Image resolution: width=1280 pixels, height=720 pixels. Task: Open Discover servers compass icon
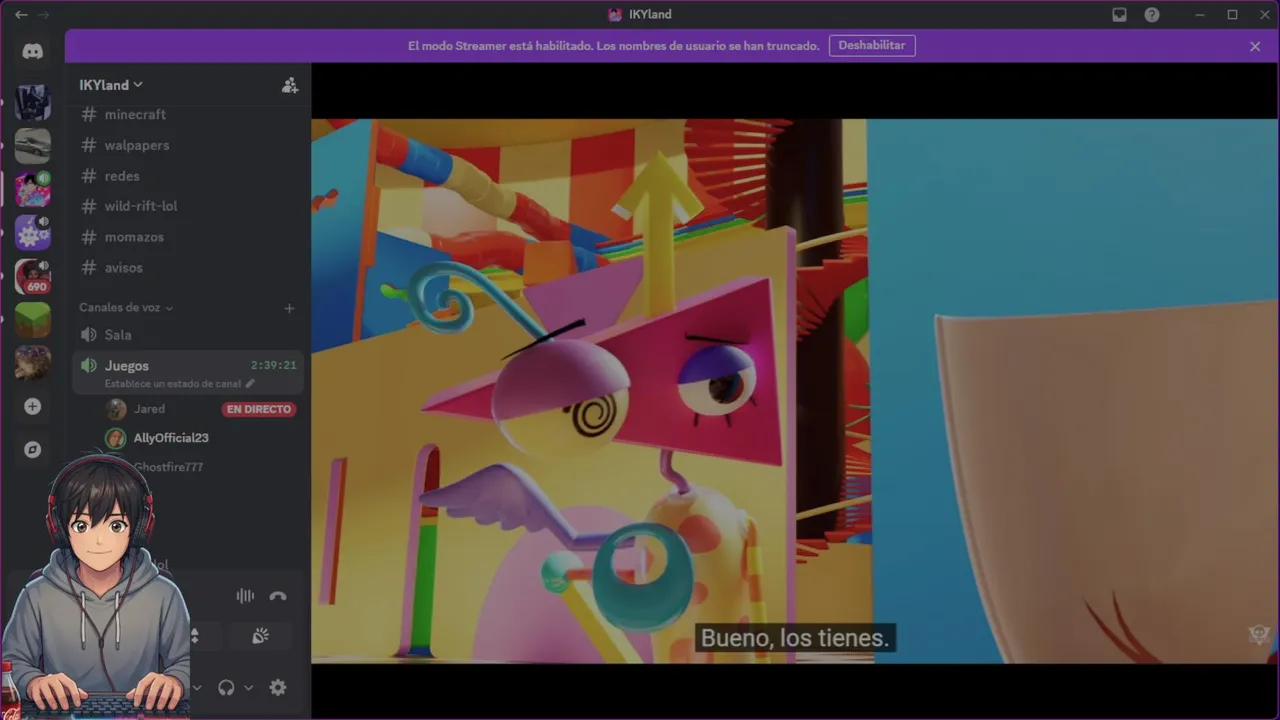coord(33,449)
